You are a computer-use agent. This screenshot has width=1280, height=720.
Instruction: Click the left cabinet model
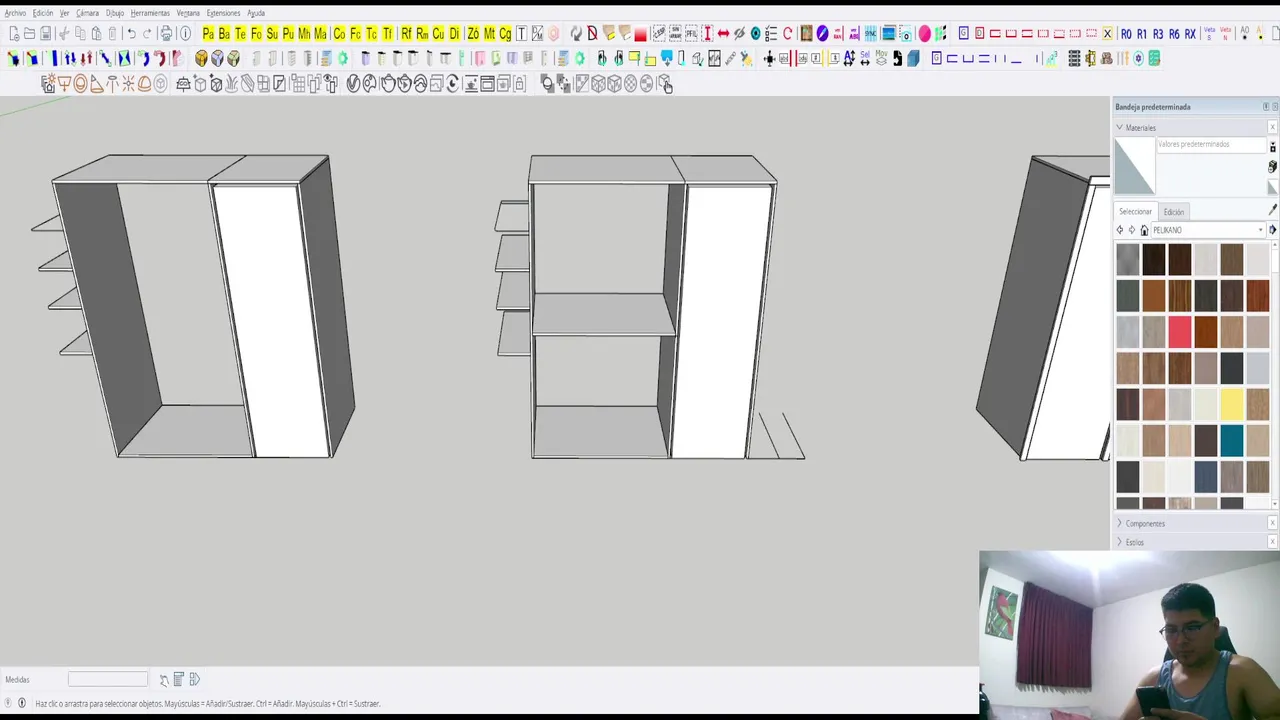tap(193, 305)
